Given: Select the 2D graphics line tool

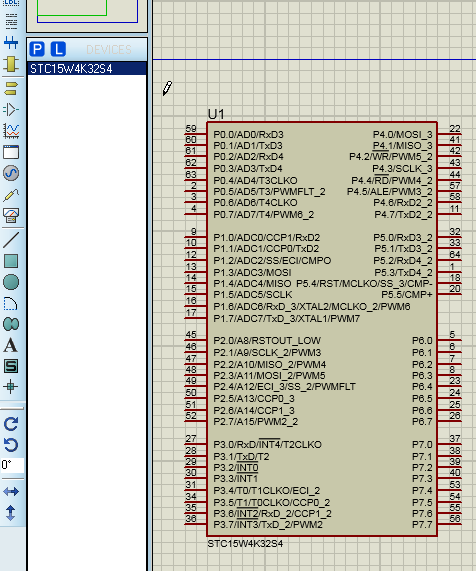Looking at the screenshot, I should [11, 240].
